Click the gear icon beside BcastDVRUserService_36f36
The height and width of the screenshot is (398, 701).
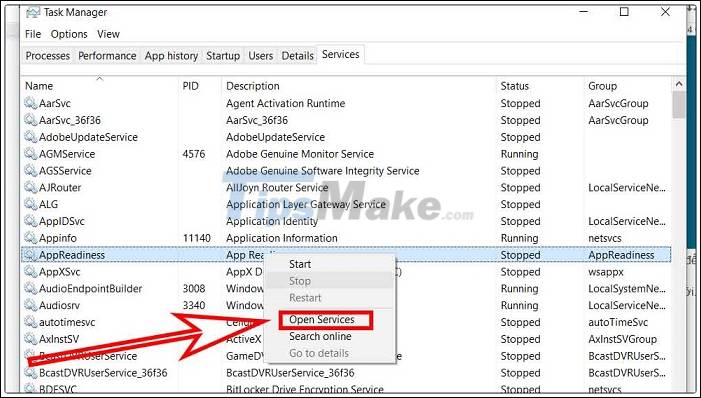pyautogui.click(x=30, y=373)
